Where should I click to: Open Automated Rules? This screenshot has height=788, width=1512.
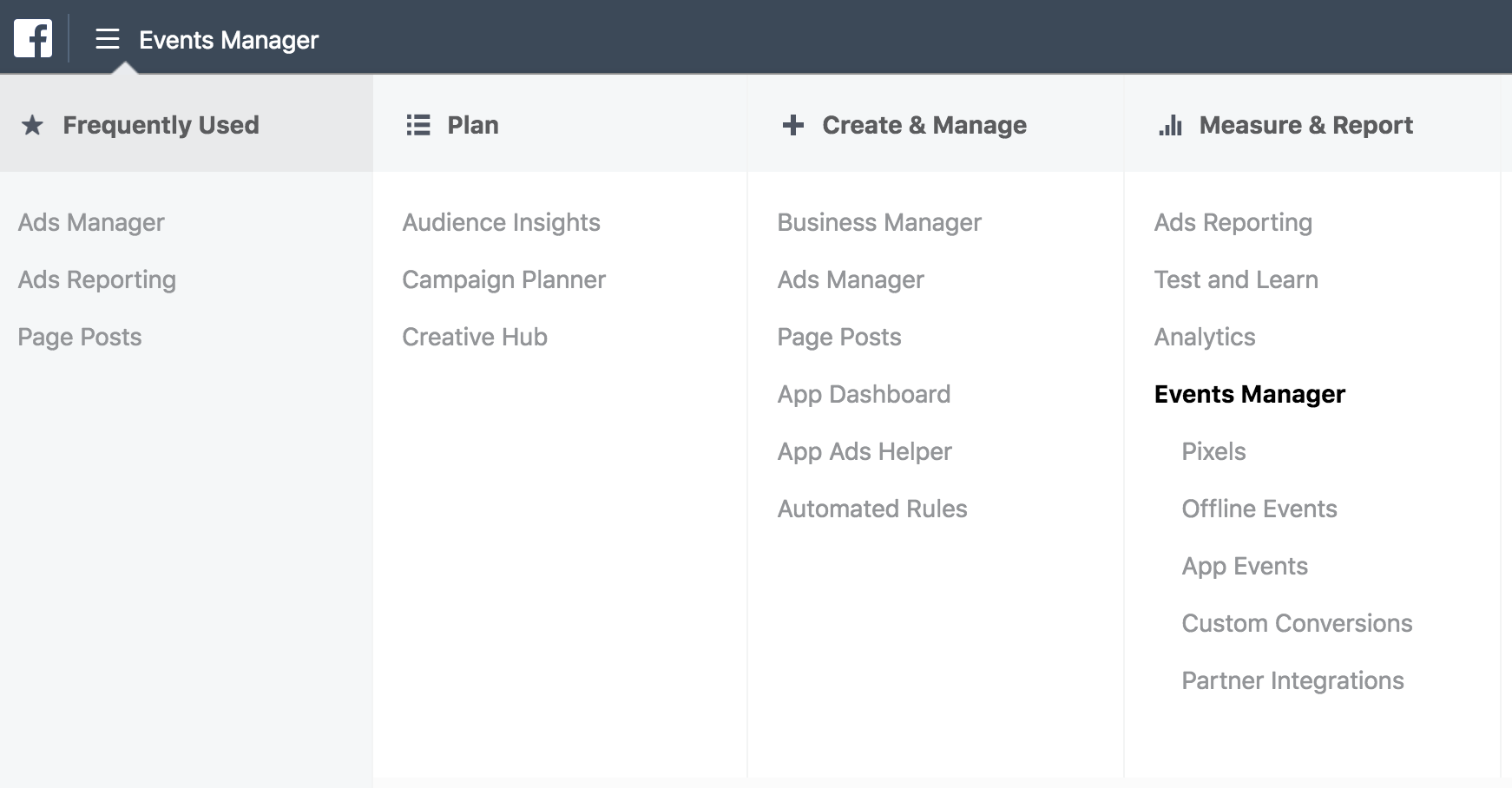pyautogui.click(x=872, y=509)
